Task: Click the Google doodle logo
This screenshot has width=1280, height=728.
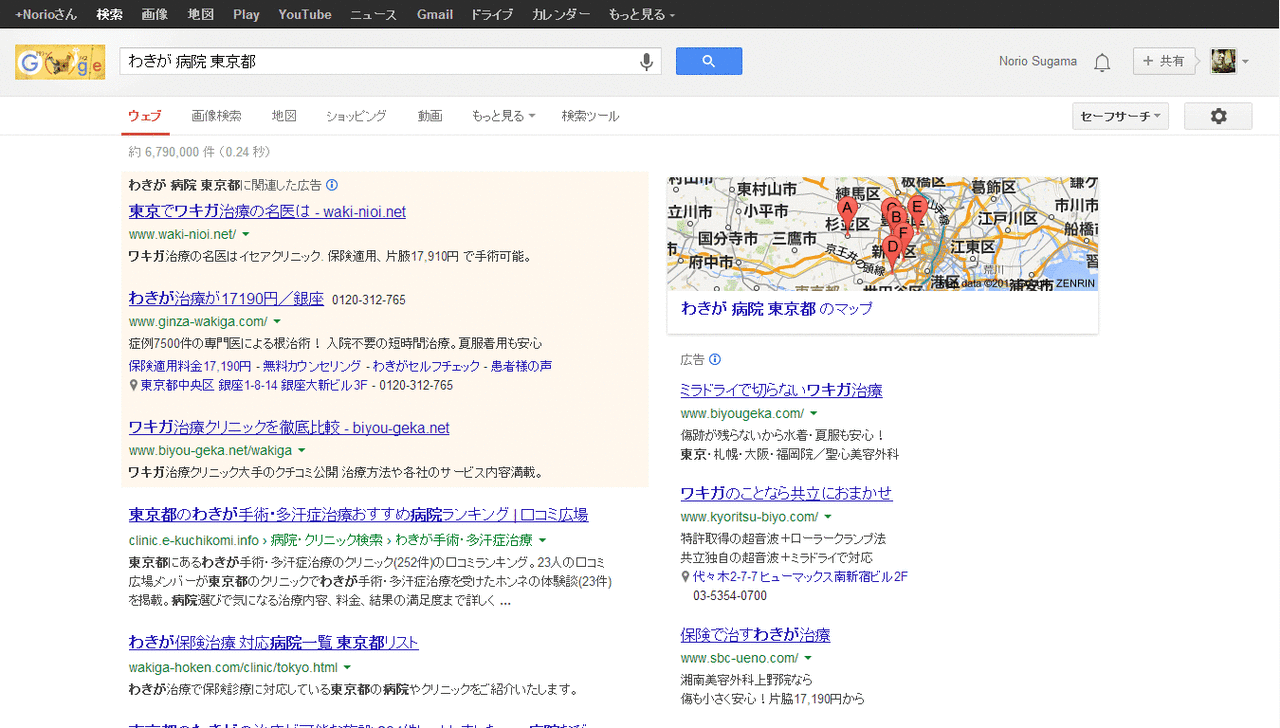Action: 60,62
